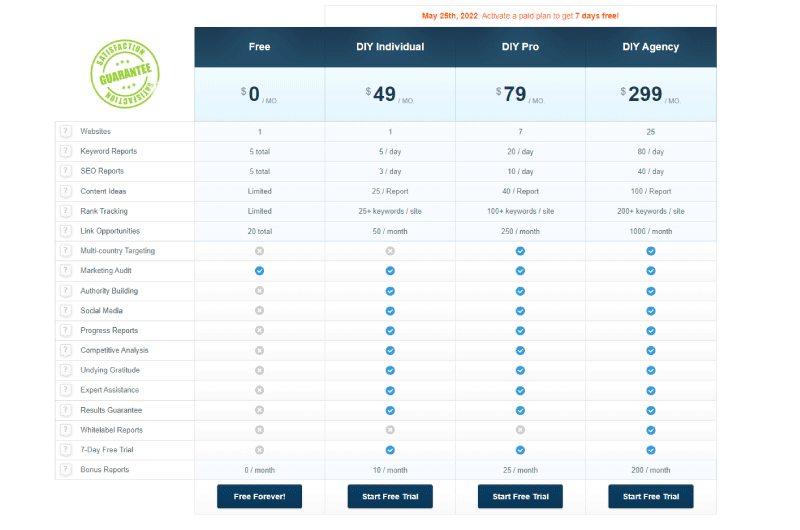
Task: Click the green Satisfaction Guarantee badge
Action: [x=125, y=73]
